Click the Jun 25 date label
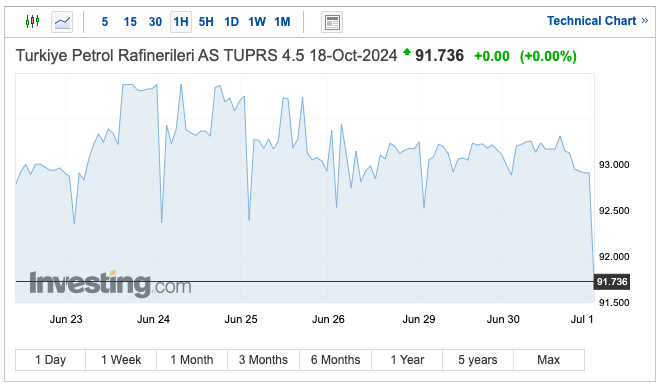Viewport: 660px width, 389px height. [x=241, y=319]
